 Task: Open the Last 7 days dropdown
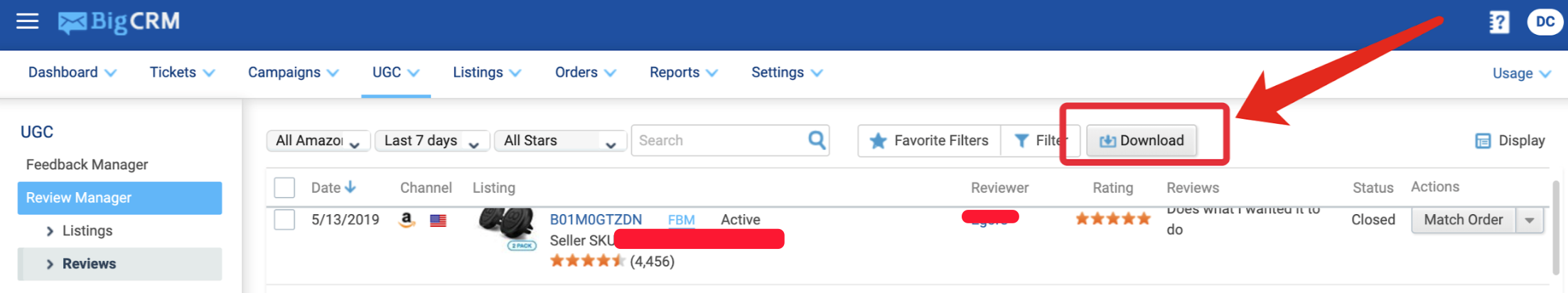(x=432, y=141)
